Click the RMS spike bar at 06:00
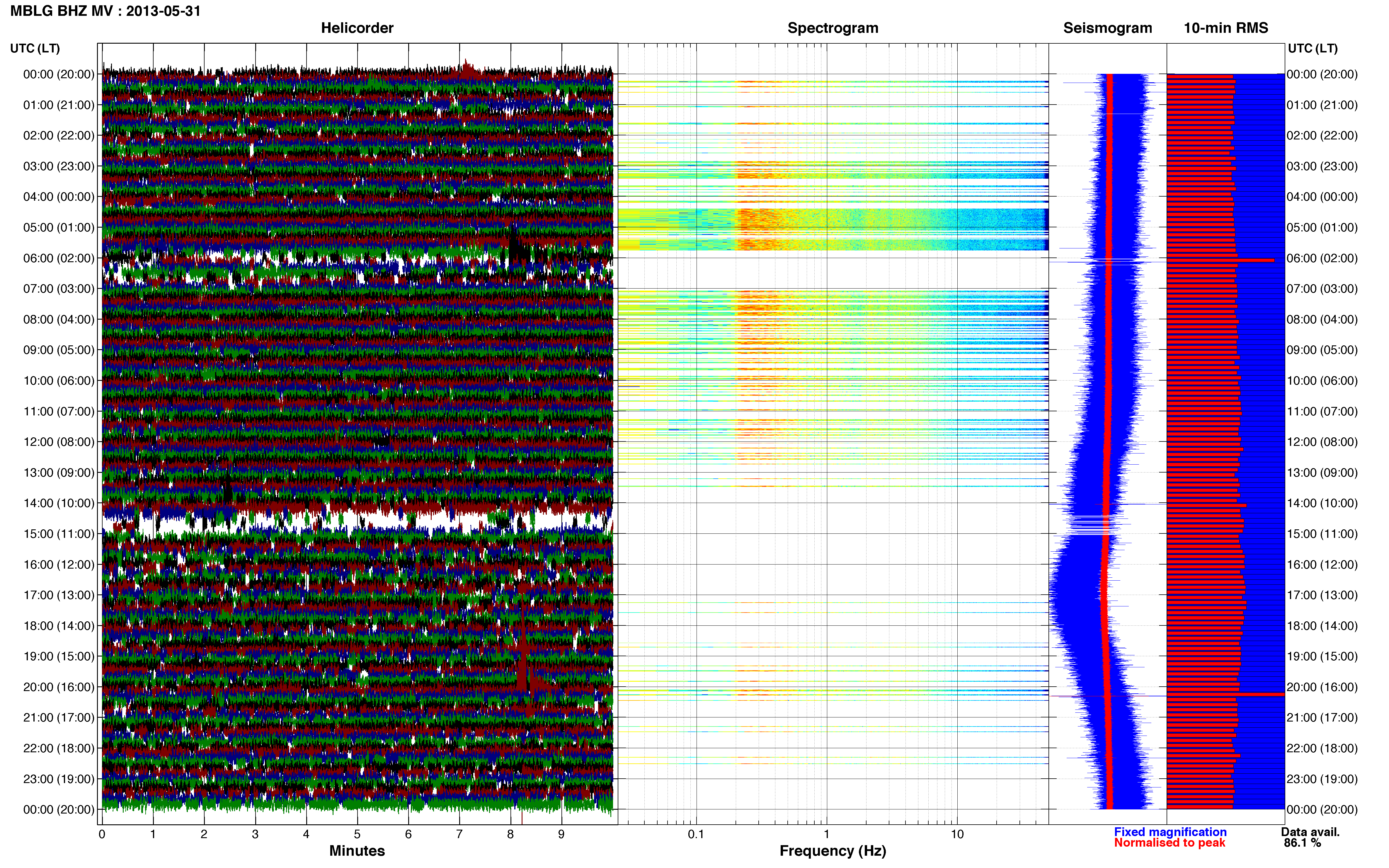The height and width of the screenshot is (868, 1389). tap(1220, 260)
